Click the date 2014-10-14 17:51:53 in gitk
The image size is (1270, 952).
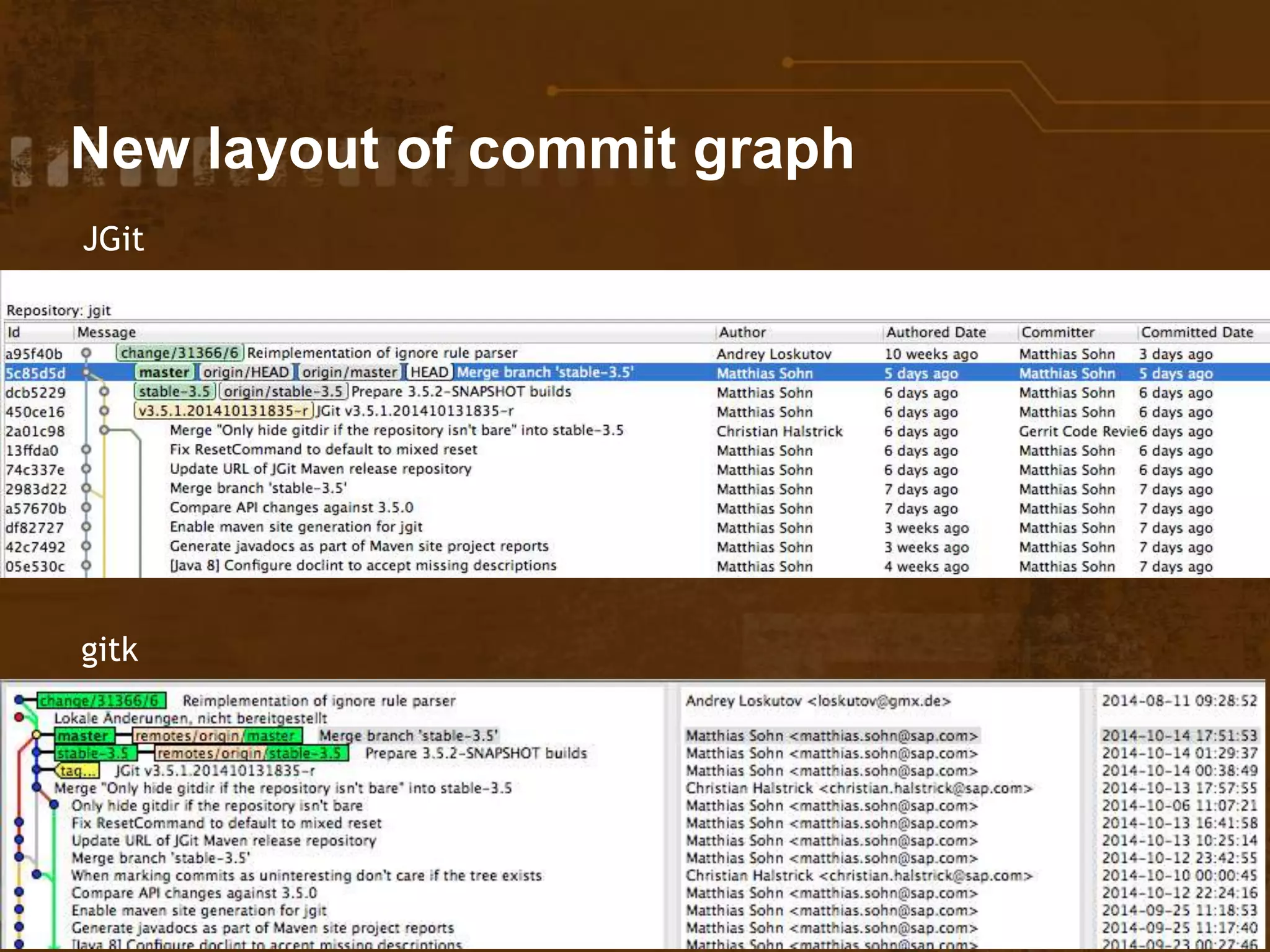(x=1179, y=736)
